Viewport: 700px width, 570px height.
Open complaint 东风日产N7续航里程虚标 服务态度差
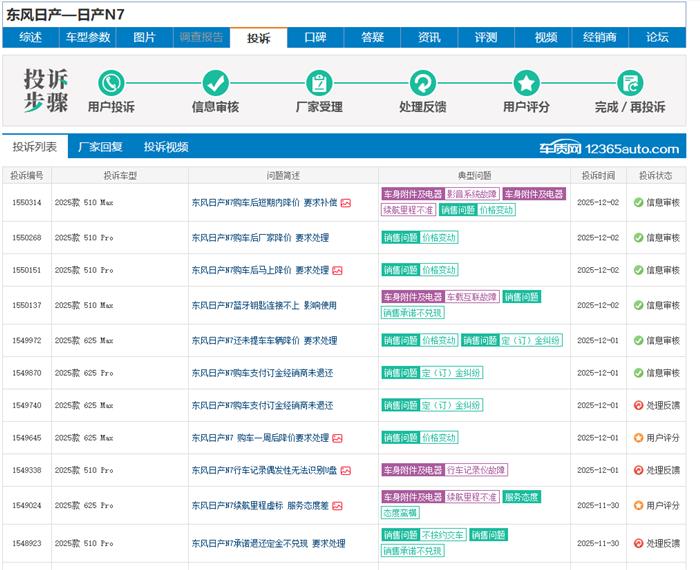tap(259, 506)
